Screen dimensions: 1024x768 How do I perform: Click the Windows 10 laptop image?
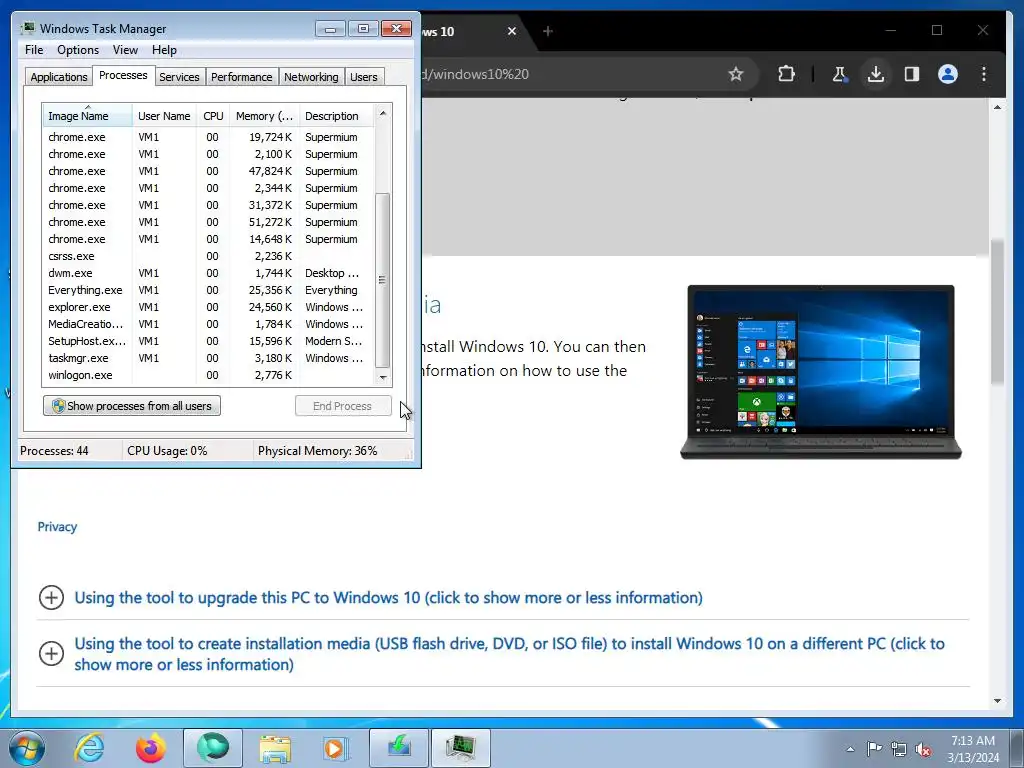point(821,372)
